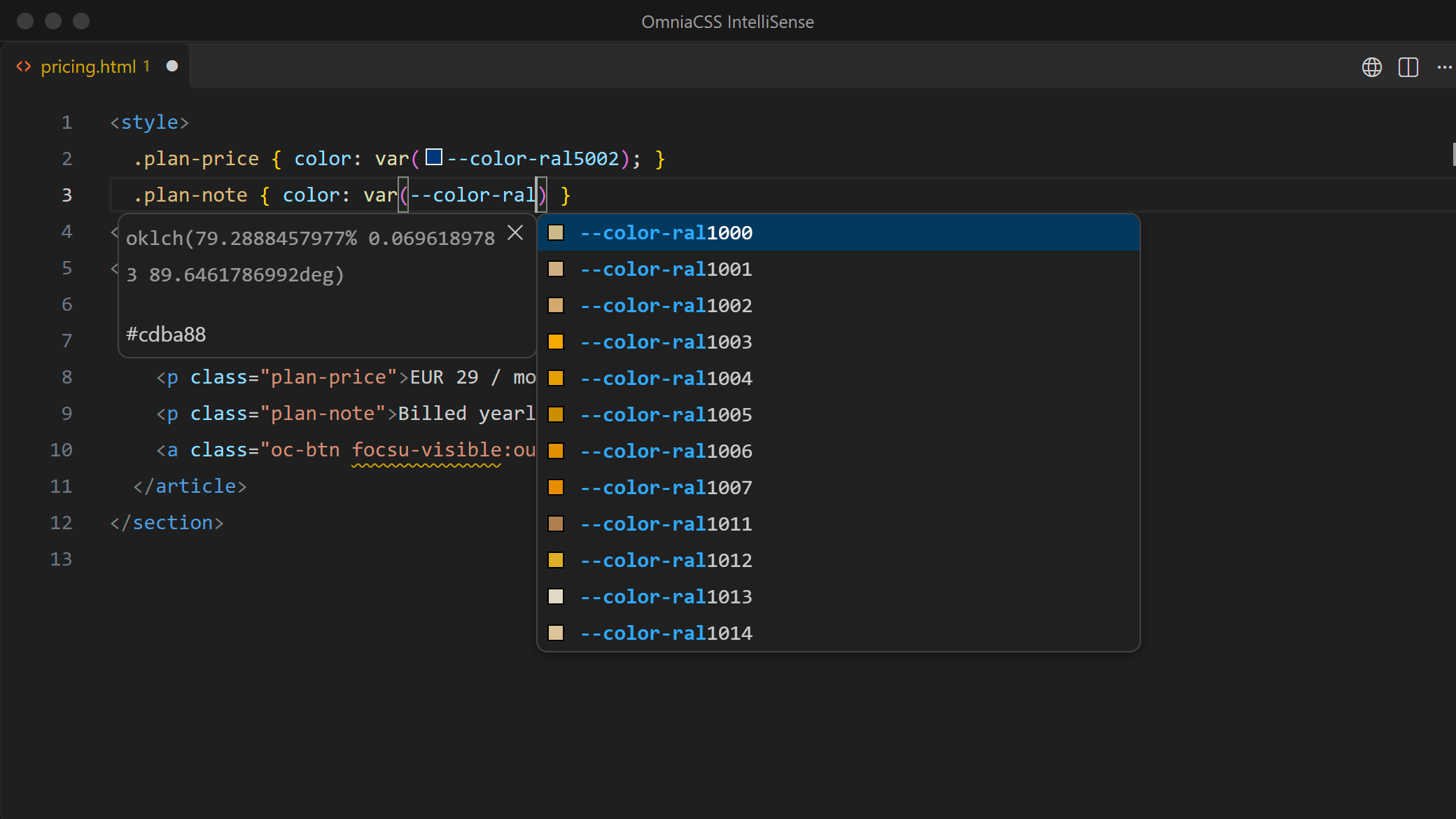Accept the --color-ral1014 suggestion
Viewport: 1456px width, 819px height.
[839, 633]
